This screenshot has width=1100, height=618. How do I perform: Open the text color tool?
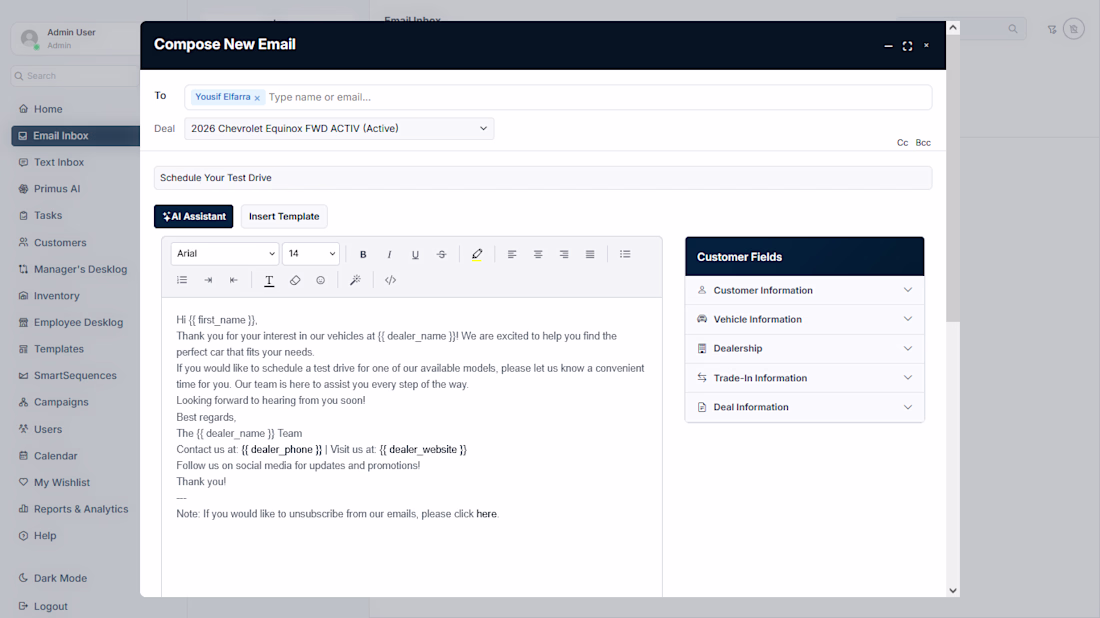pyautogui.click(x=269, y=280)
